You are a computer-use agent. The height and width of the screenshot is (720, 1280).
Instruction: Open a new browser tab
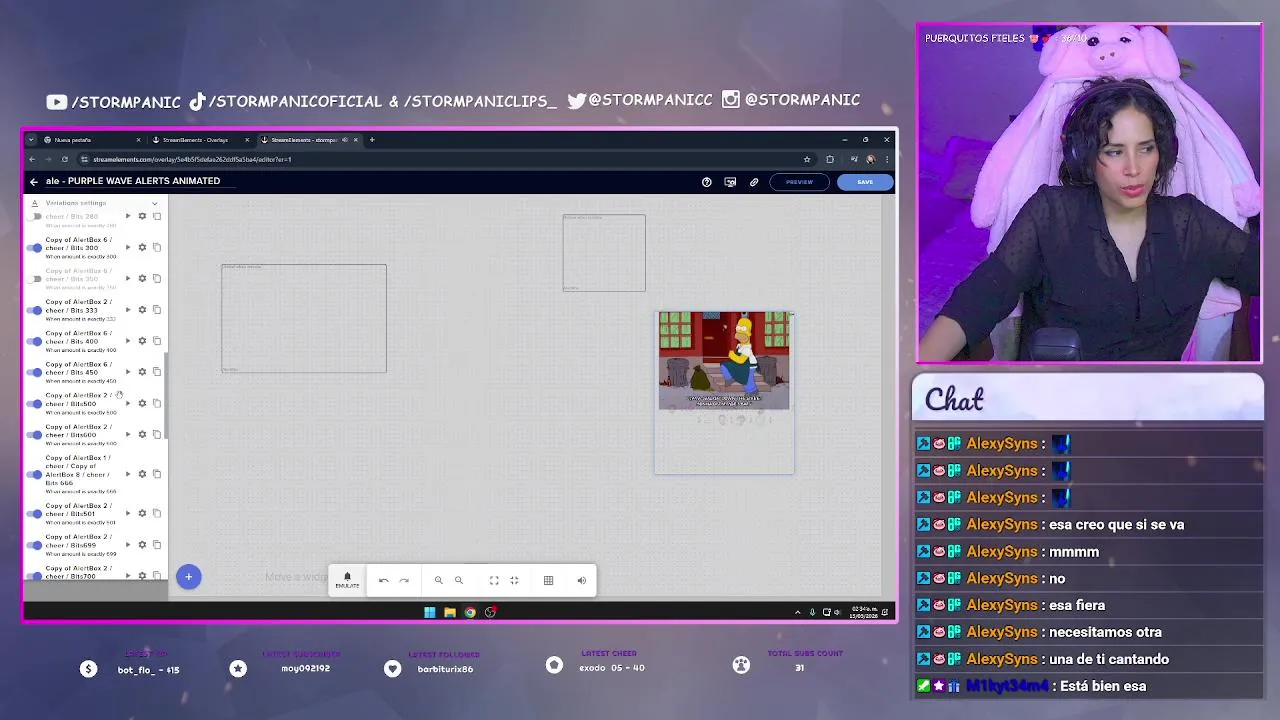click(x=372, y=140)
